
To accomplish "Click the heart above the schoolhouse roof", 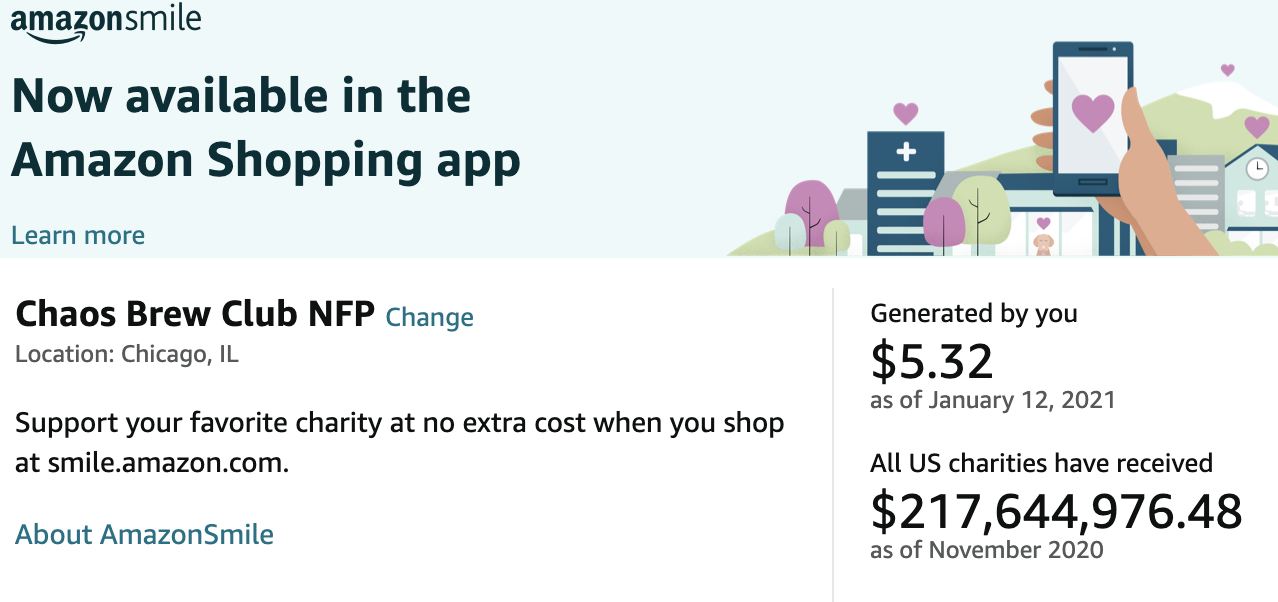I will pos(1256,127).
